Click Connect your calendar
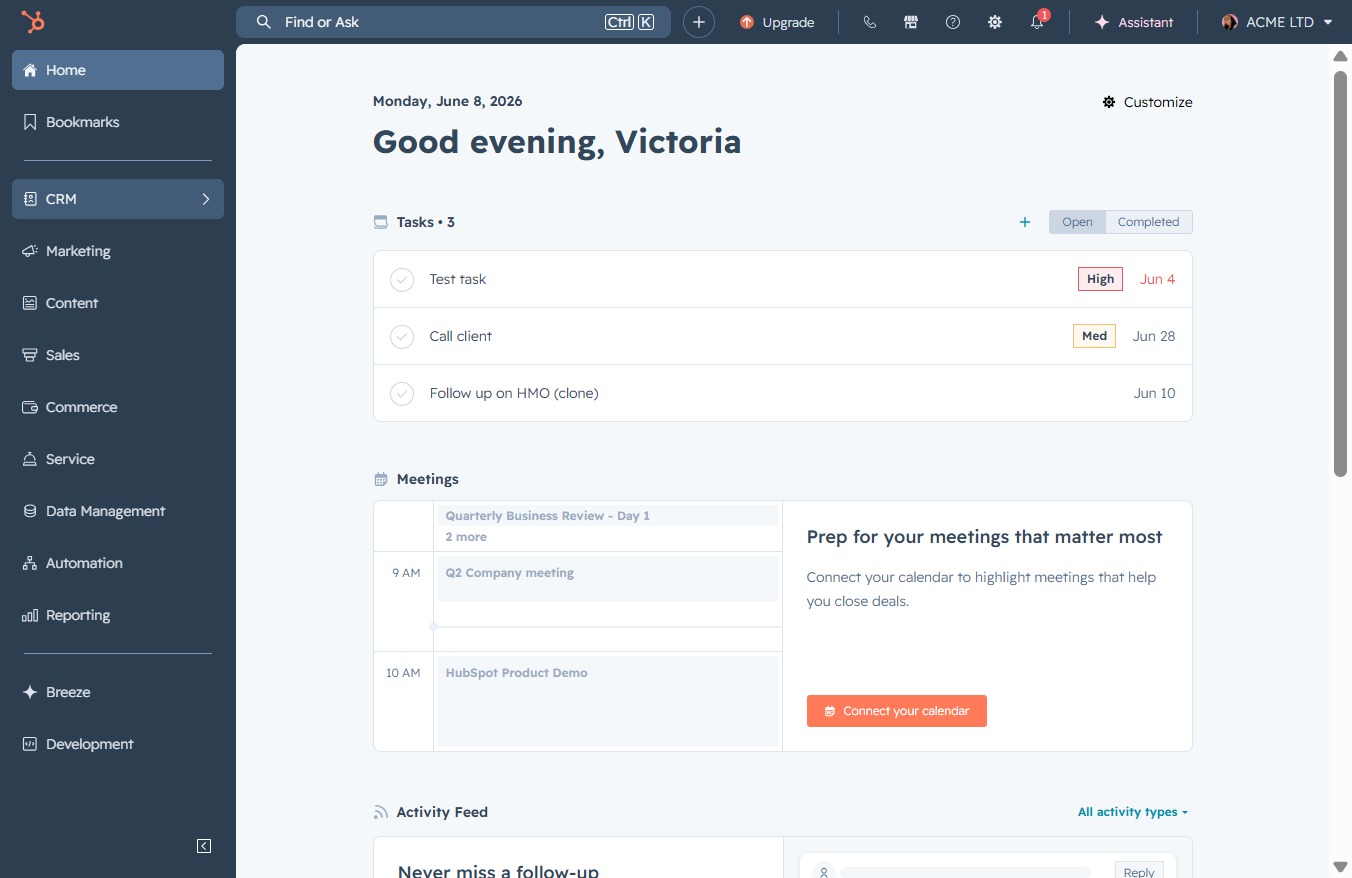Screen dimensions: 1352x878 (x=896, y=711)
